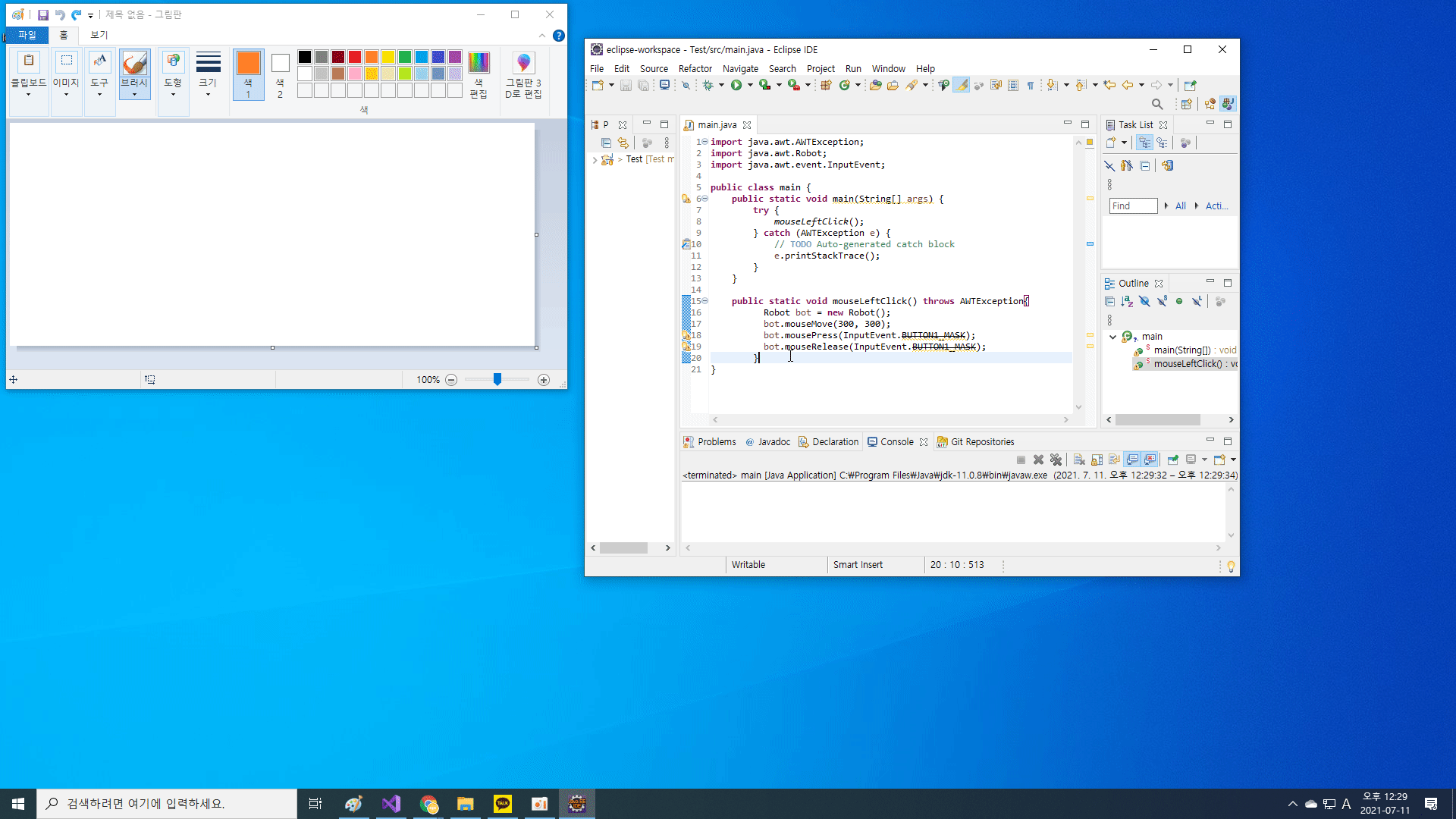
Task: Open Paint 3D edit button
Action: (523, 74)
